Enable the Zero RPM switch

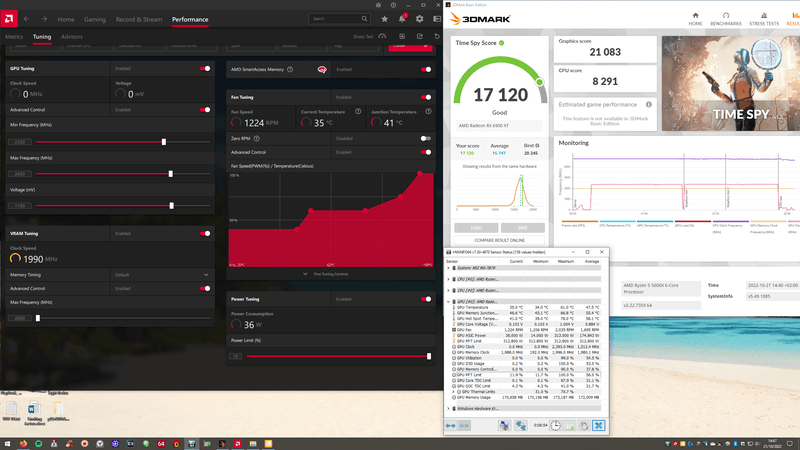click(426, 138)
